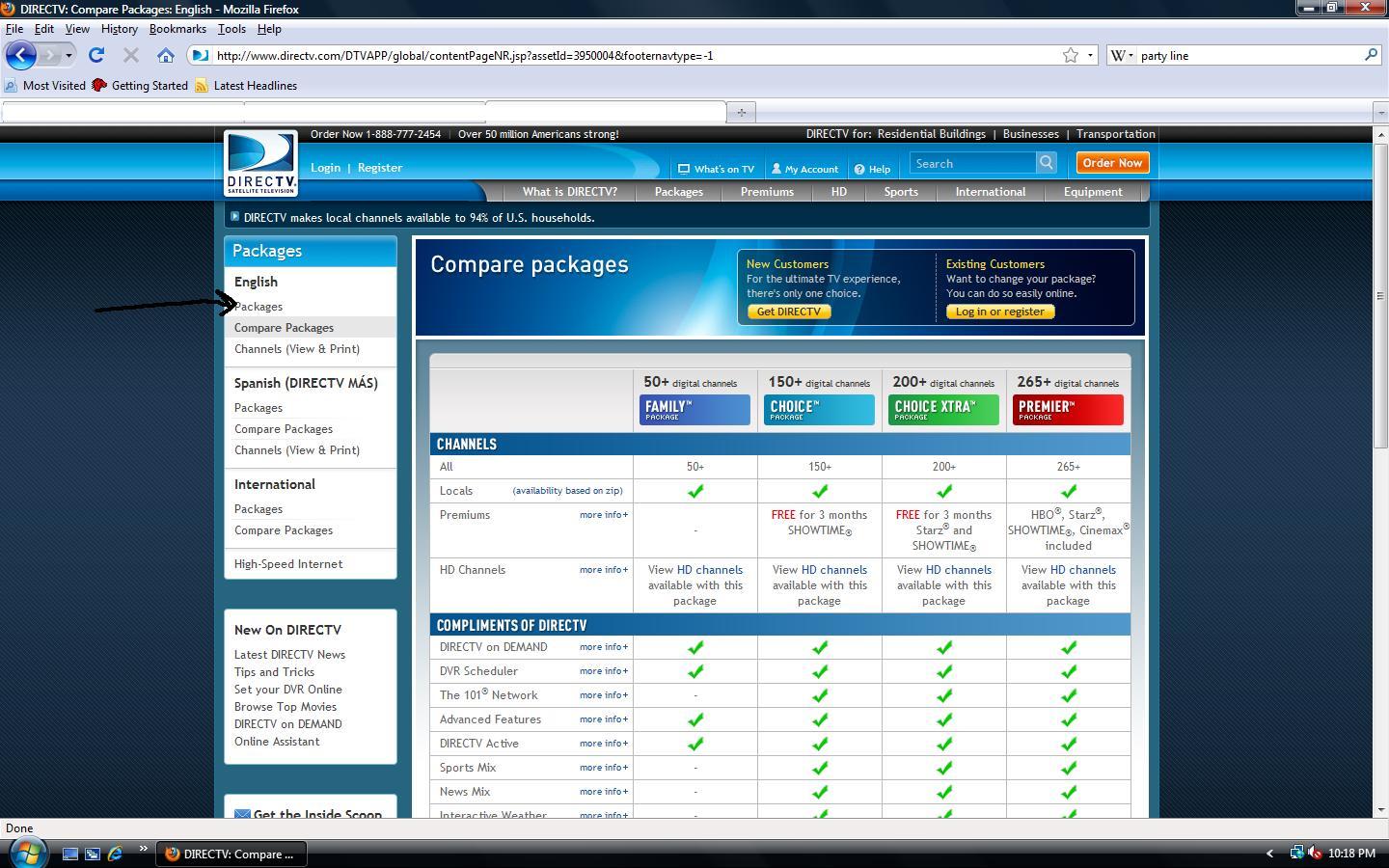Viewport: 1389px width, 868px height.
Task: Open the search engine selector dropdown
Action: coord(1122,55)
